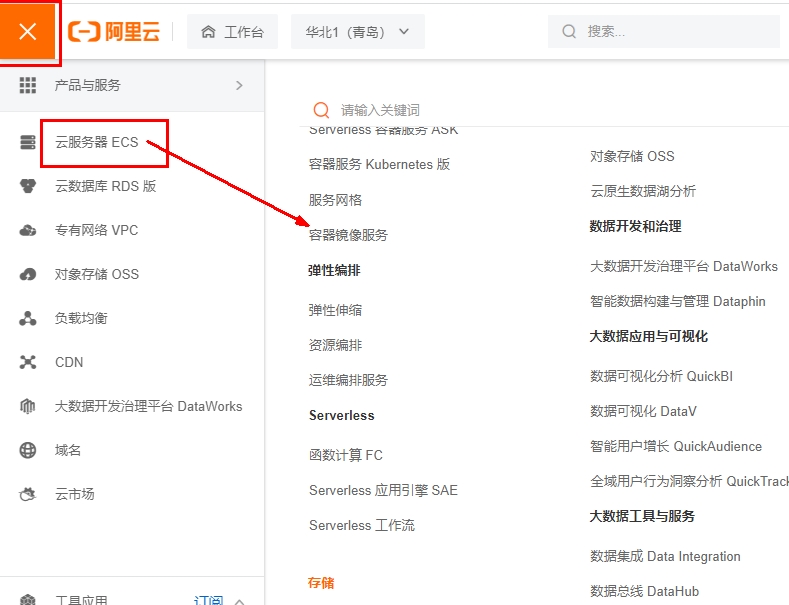Open Serverless 应用引擎 SAE link
This screenshot has width=789, height=605.
point(383,490)
